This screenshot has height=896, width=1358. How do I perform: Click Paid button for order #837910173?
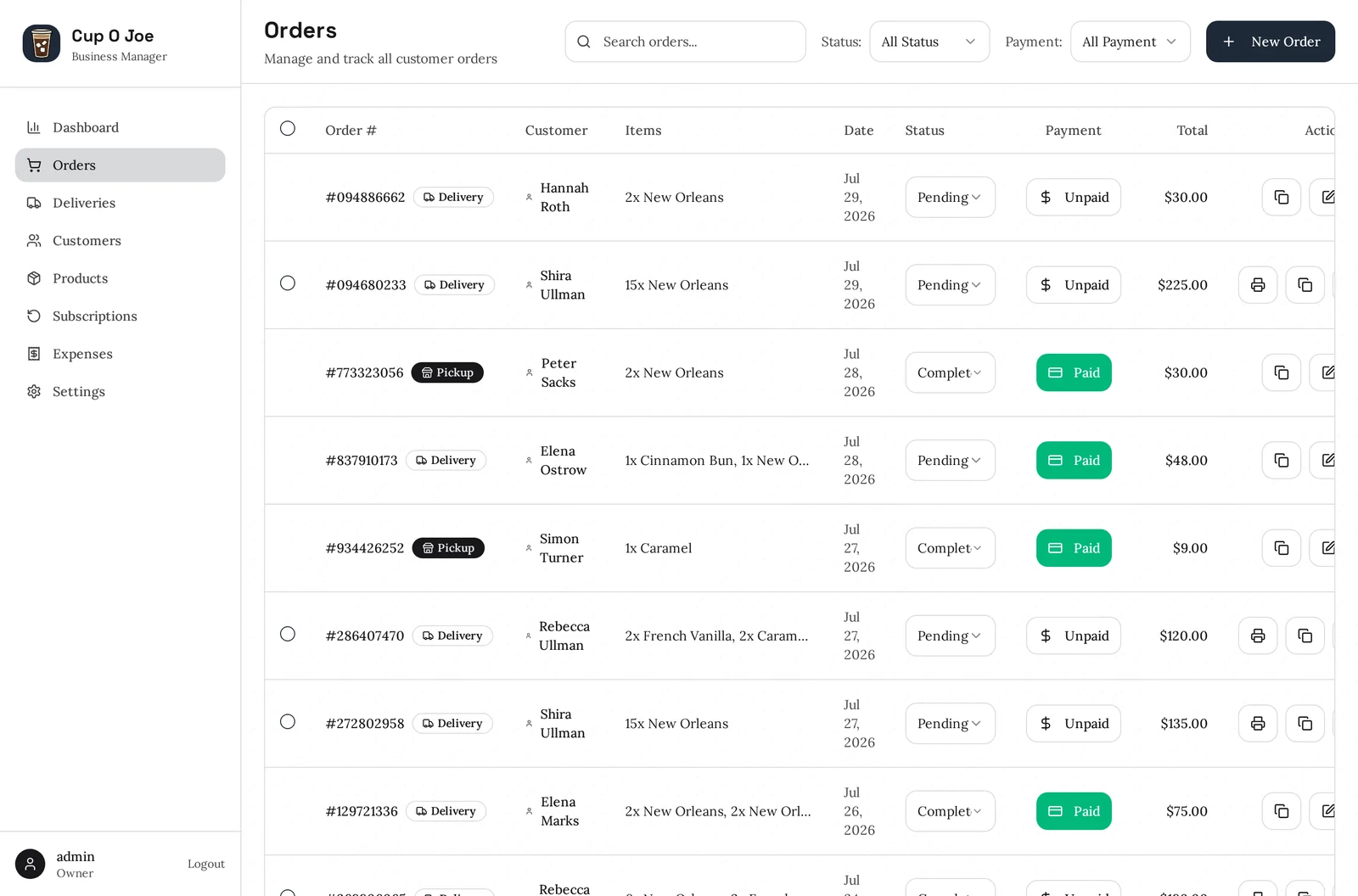pyautogui.click(x=1074, y=460)
